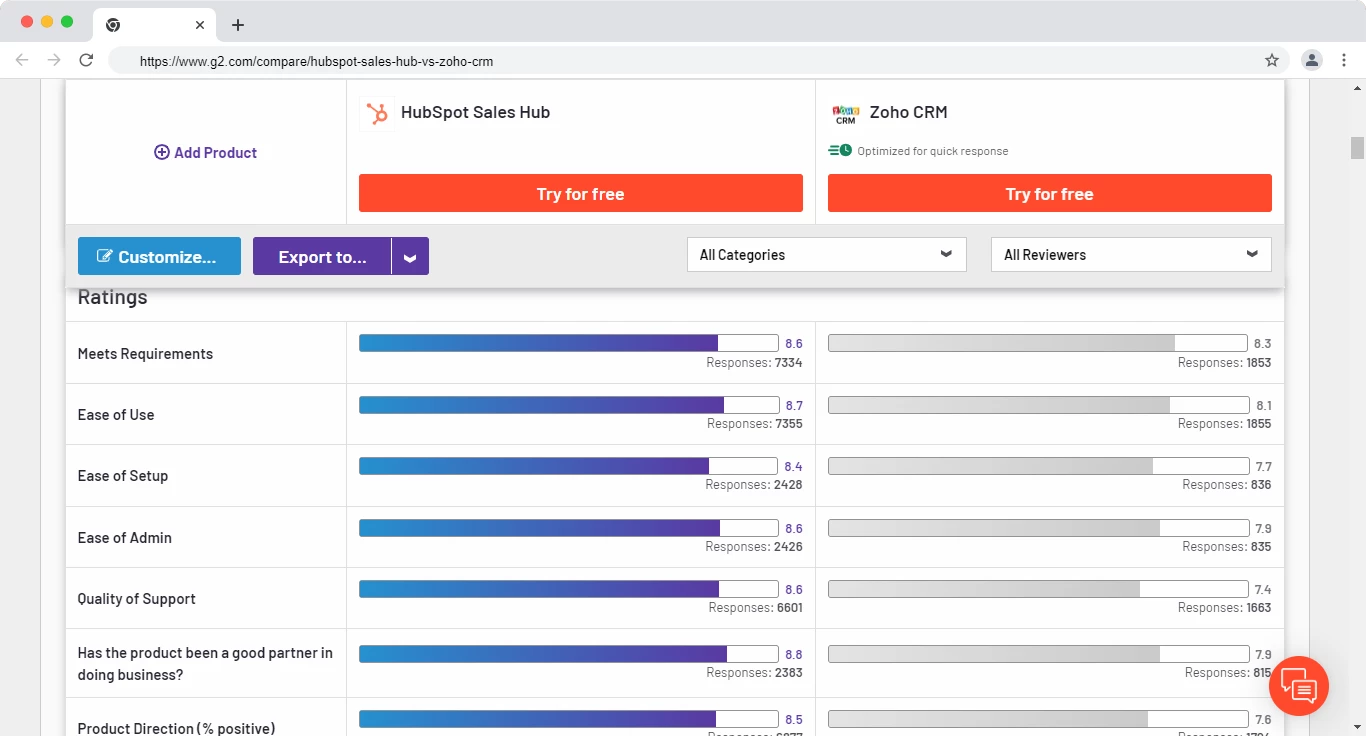Click the good partner in doing business label
Screen dimensions: 1366x736
point(205,664)
